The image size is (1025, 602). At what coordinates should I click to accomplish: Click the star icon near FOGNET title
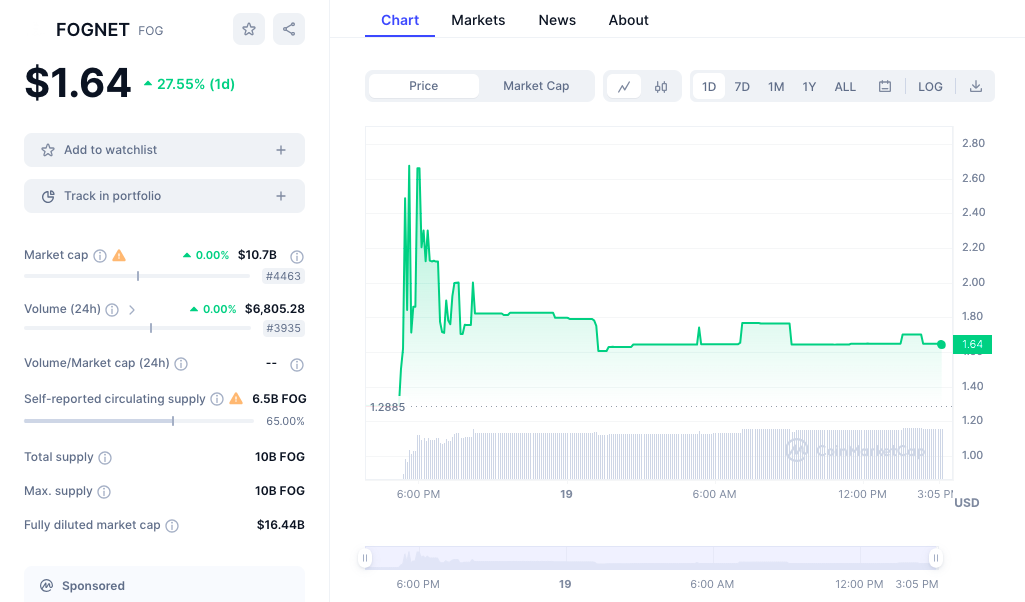(x=248, y=29)
